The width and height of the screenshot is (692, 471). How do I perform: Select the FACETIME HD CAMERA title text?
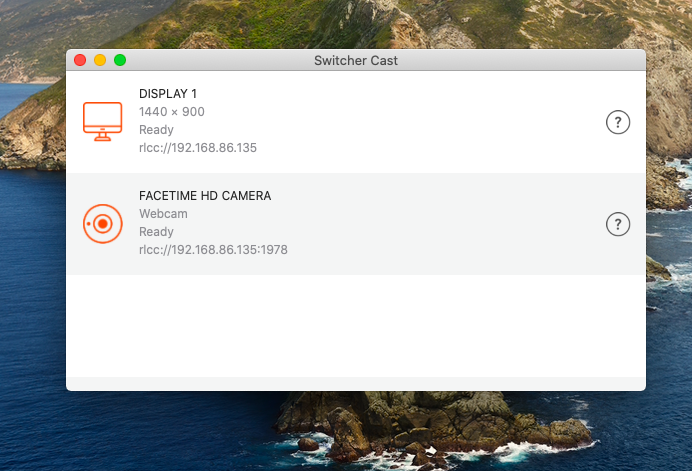point(205,196)
